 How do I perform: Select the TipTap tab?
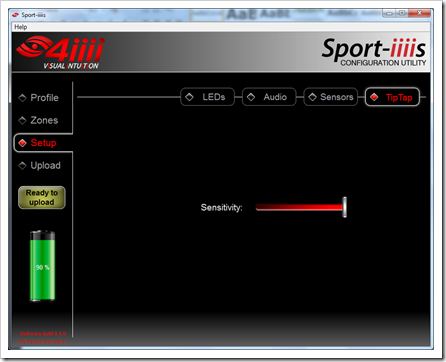click(392, 97)
